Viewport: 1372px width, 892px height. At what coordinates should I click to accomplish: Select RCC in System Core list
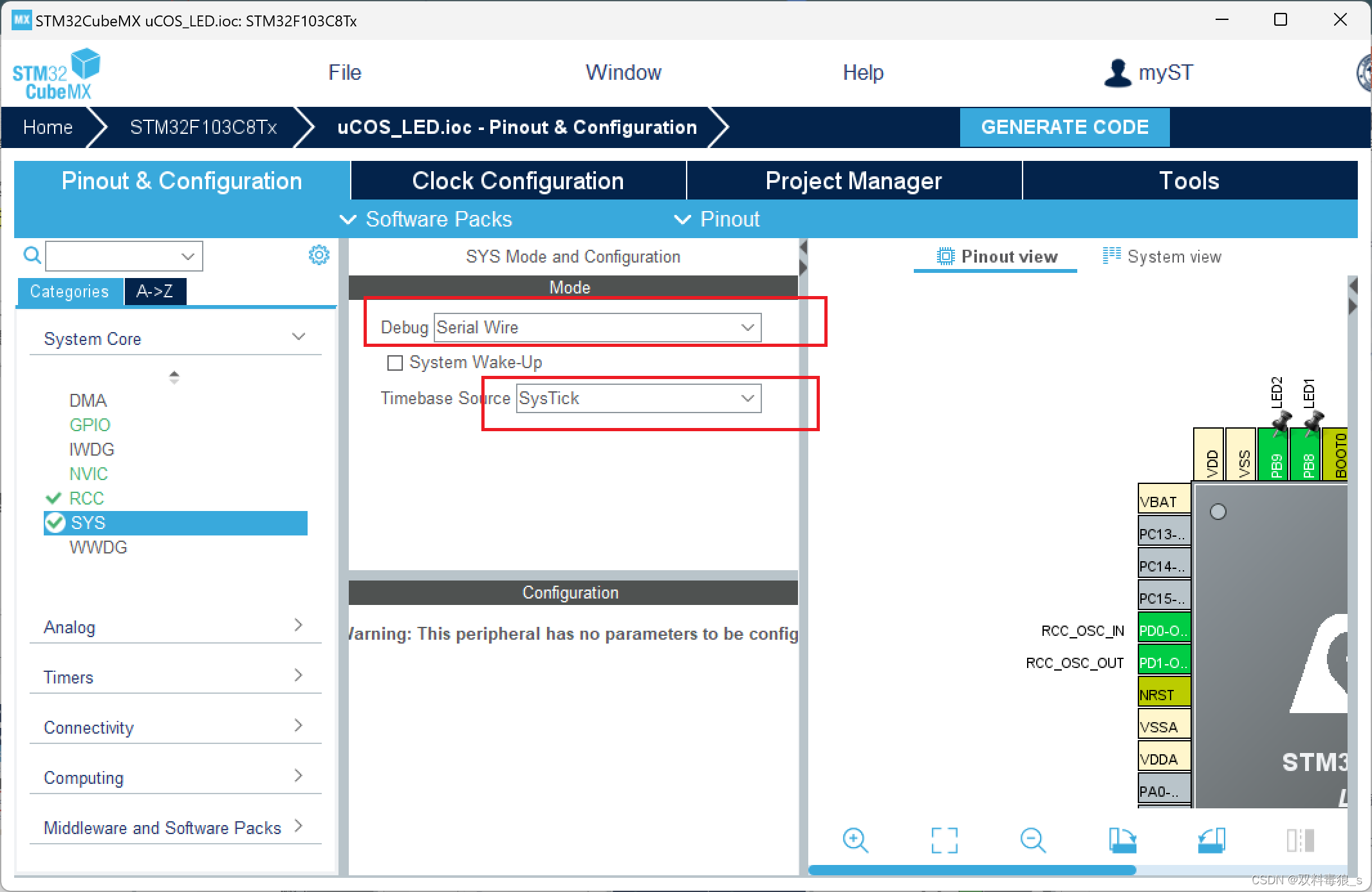(x=86, y=498)
